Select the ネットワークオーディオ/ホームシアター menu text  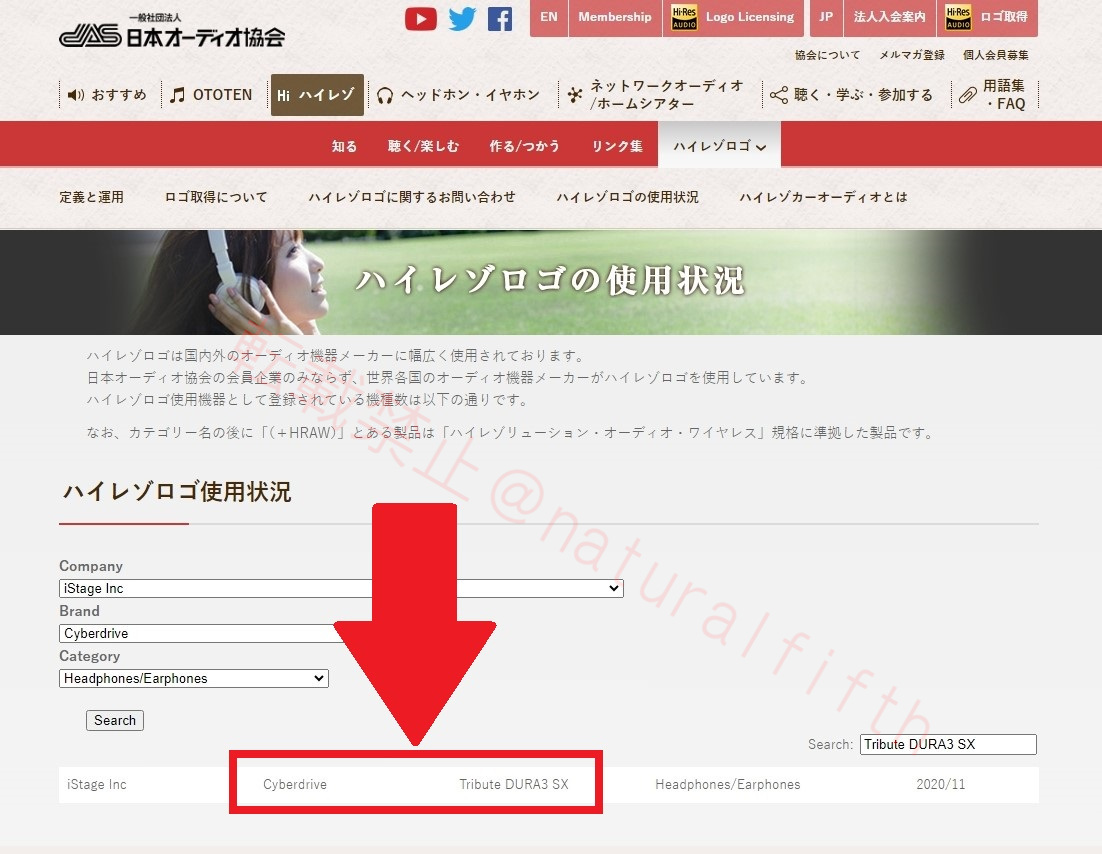click(x=666, y=95)
